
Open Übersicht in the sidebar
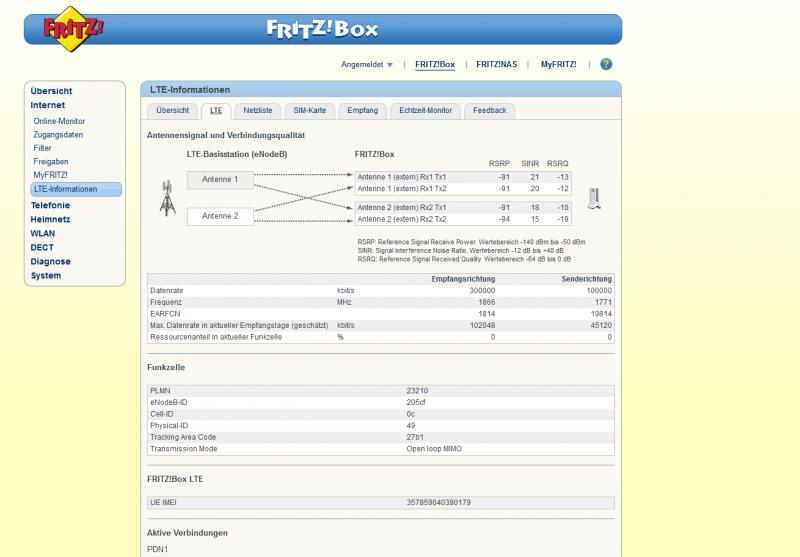(51, 91)
